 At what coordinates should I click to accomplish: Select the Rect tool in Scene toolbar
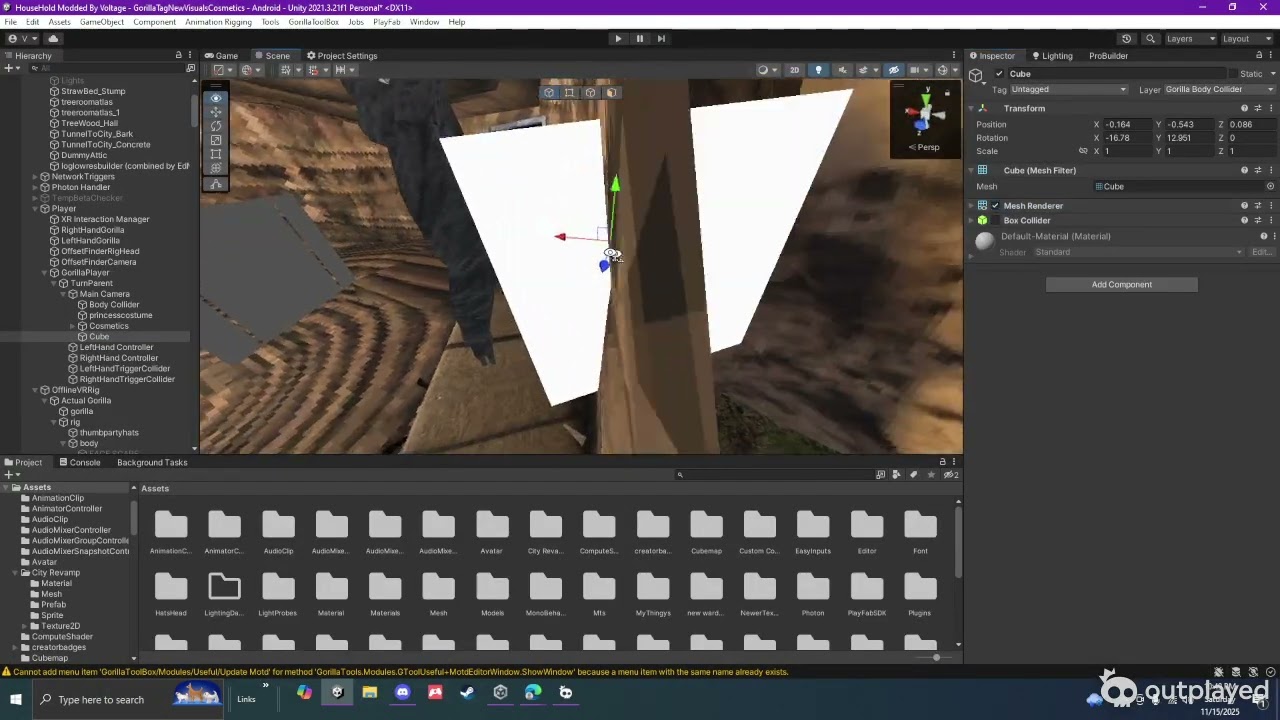pos(216,155)
